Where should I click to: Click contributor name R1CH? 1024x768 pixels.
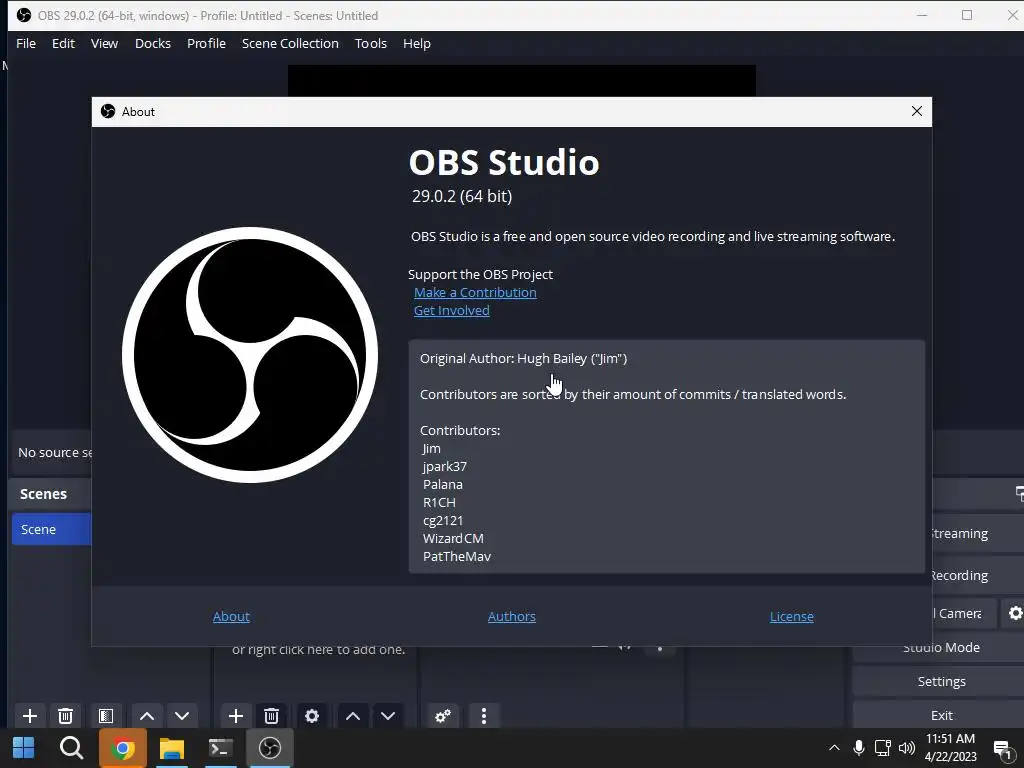point(439,502)
